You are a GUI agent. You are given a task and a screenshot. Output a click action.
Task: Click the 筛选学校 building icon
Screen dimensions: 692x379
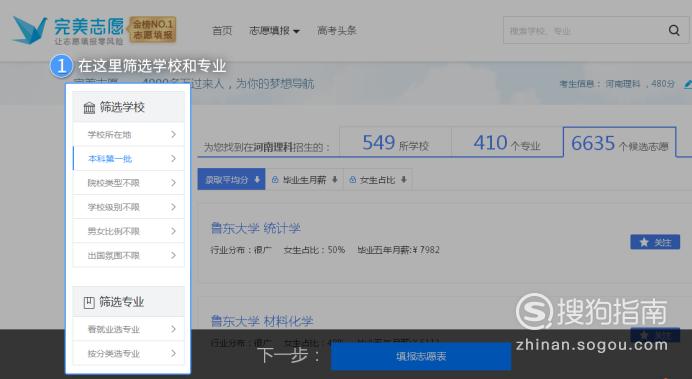(89, 108)
